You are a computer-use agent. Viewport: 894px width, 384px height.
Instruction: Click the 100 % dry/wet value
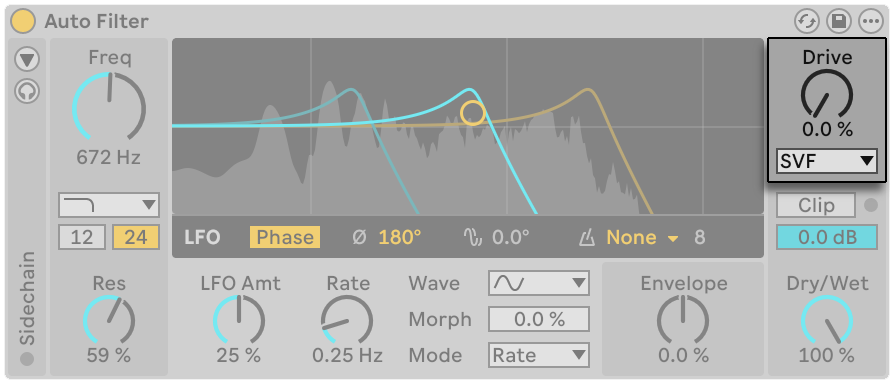click(x=827, y=356)
